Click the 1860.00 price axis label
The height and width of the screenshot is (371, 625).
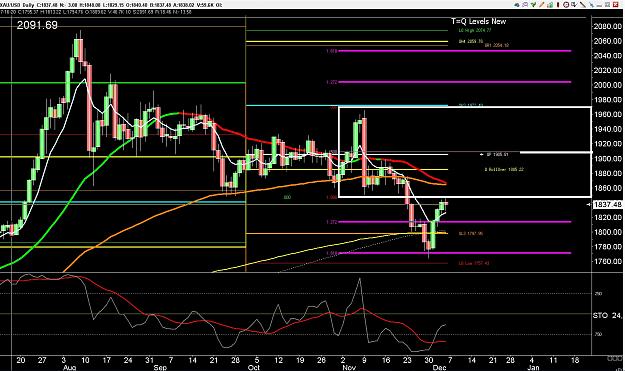(607, 188)
